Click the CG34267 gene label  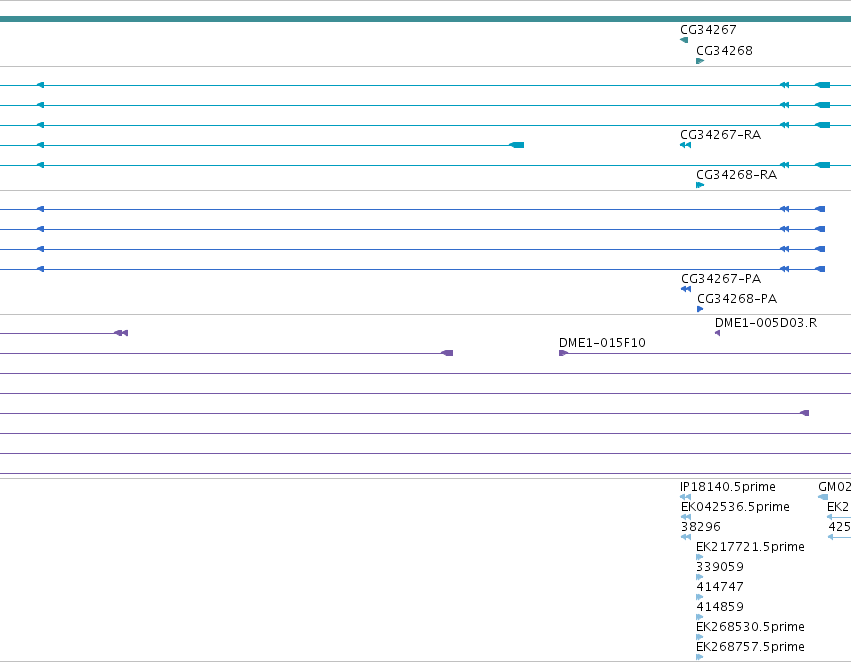point(708,29)
